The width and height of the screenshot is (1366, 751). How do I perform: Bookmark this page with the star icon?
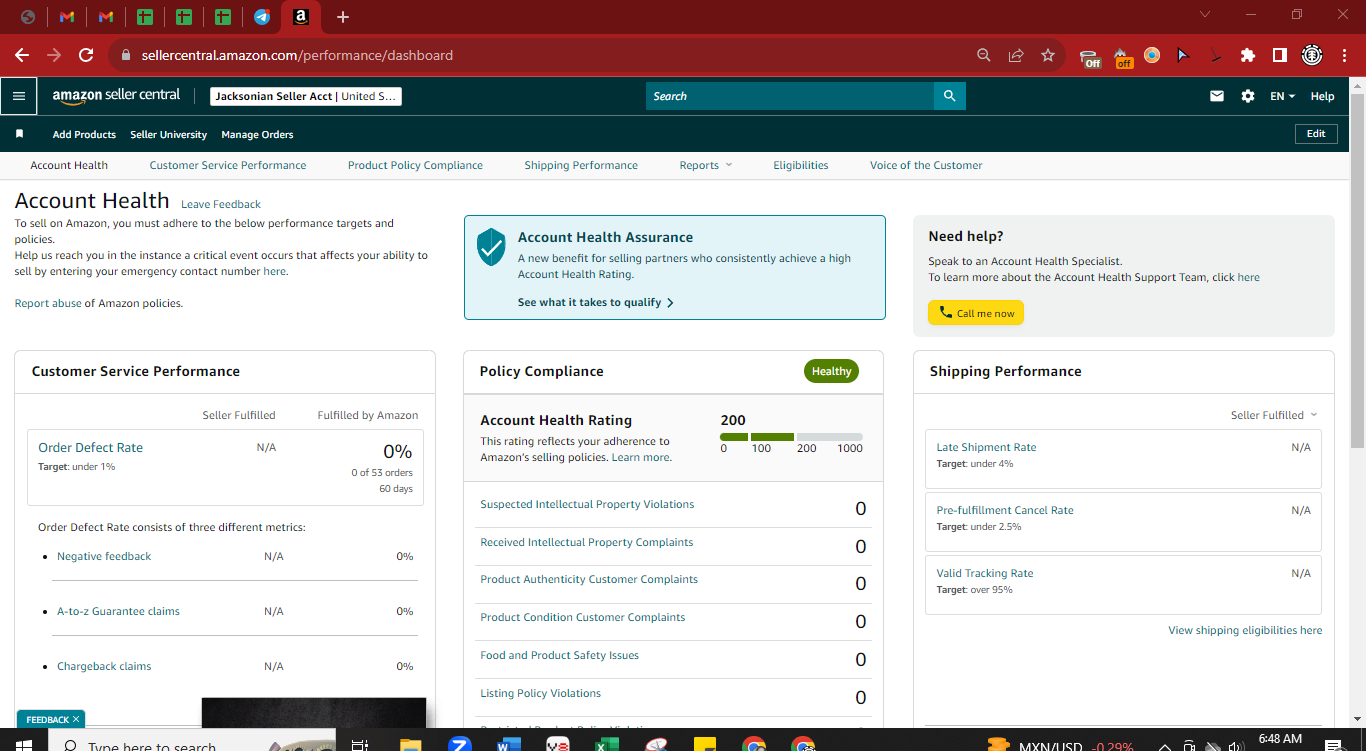click(x=1048, y=55)
